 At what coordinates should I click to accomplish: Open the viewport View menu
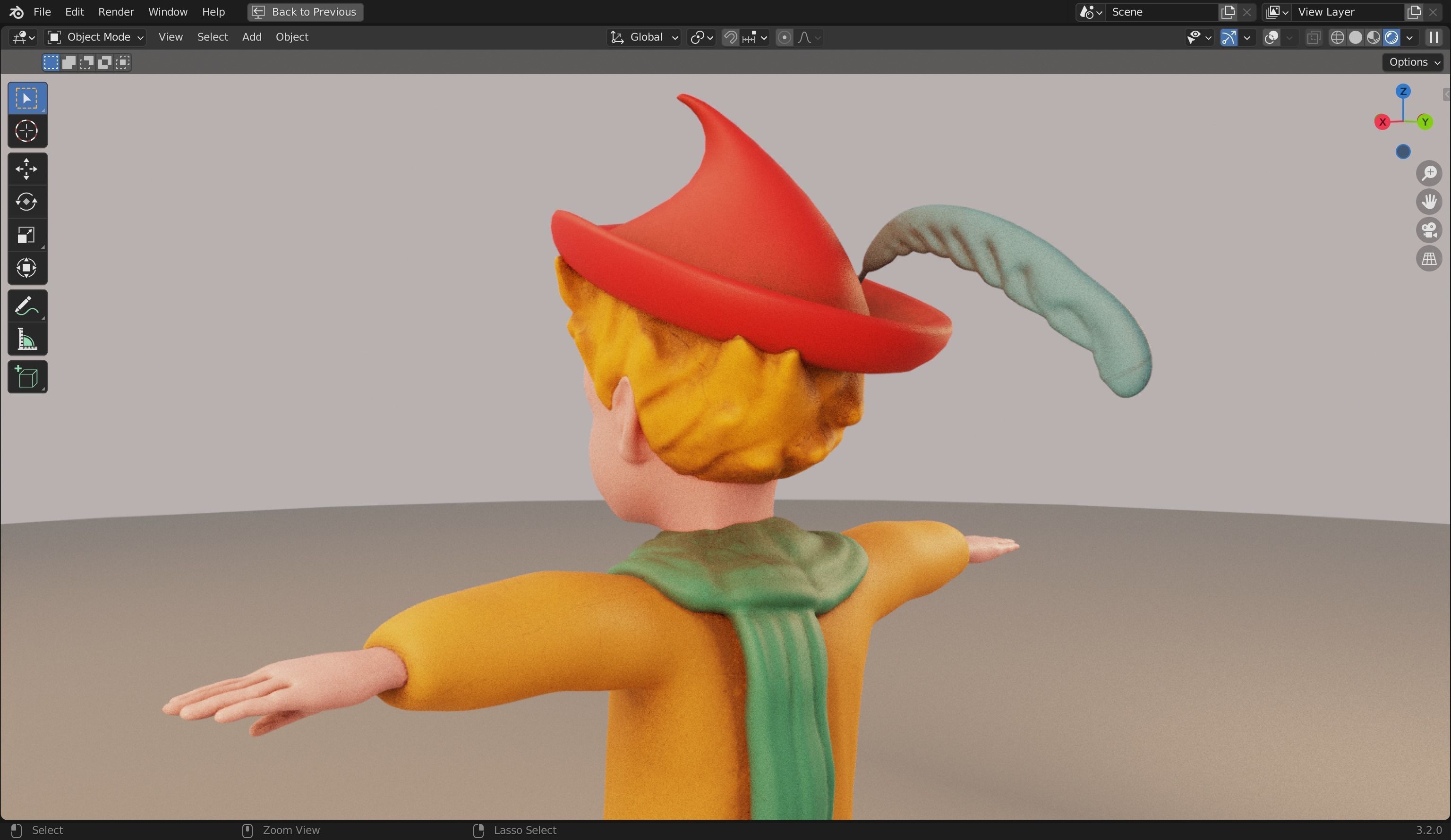[171, 37]
